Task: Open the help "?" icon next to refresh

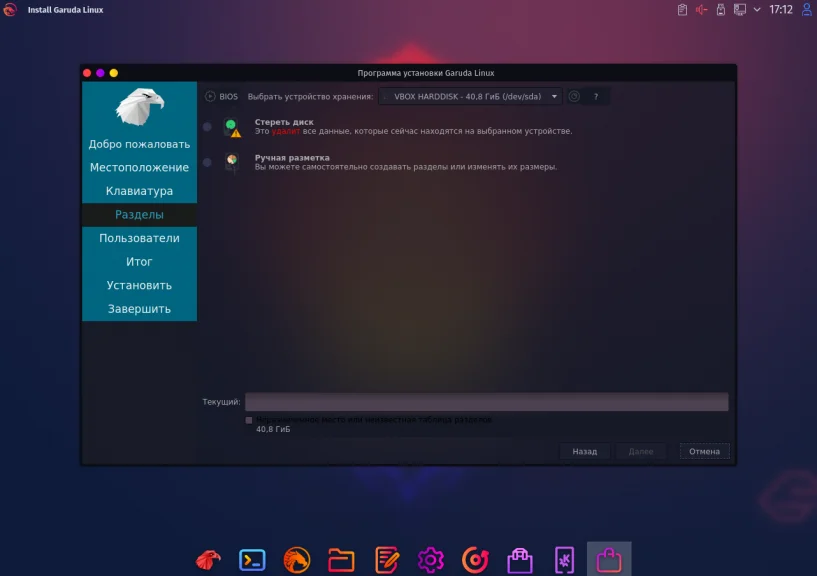Action: pyautogui.click(x=594, y=96)
